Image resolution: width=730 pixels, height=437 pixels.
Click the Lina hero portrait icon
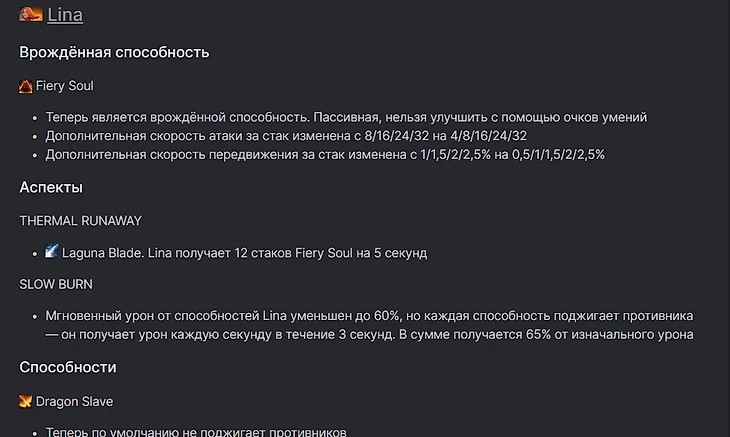31,14
